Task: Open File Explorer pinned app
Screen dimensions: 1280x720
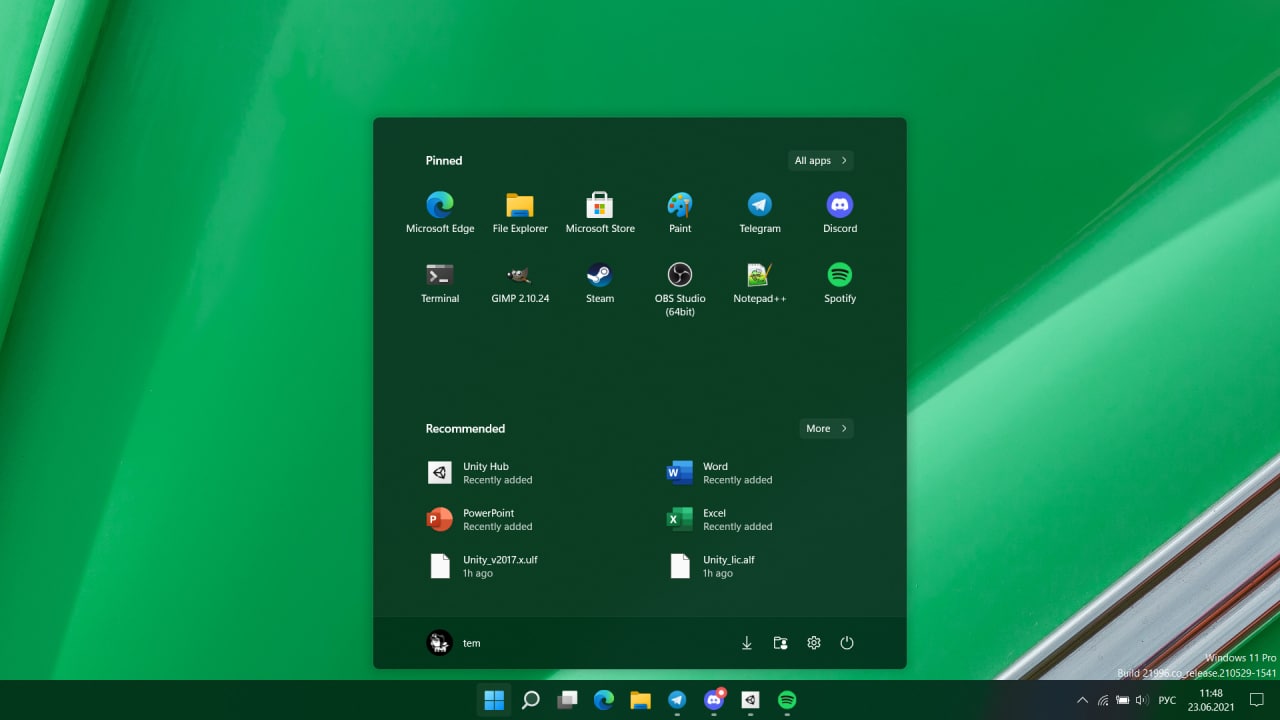Action: click(x=520, y=213)
